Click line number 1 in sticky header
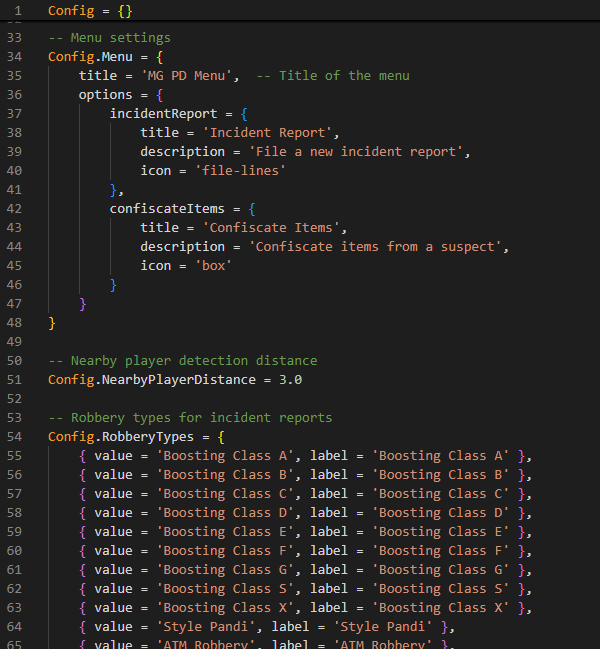The height and width of the screenshot is (649, 600). (18, 11)
